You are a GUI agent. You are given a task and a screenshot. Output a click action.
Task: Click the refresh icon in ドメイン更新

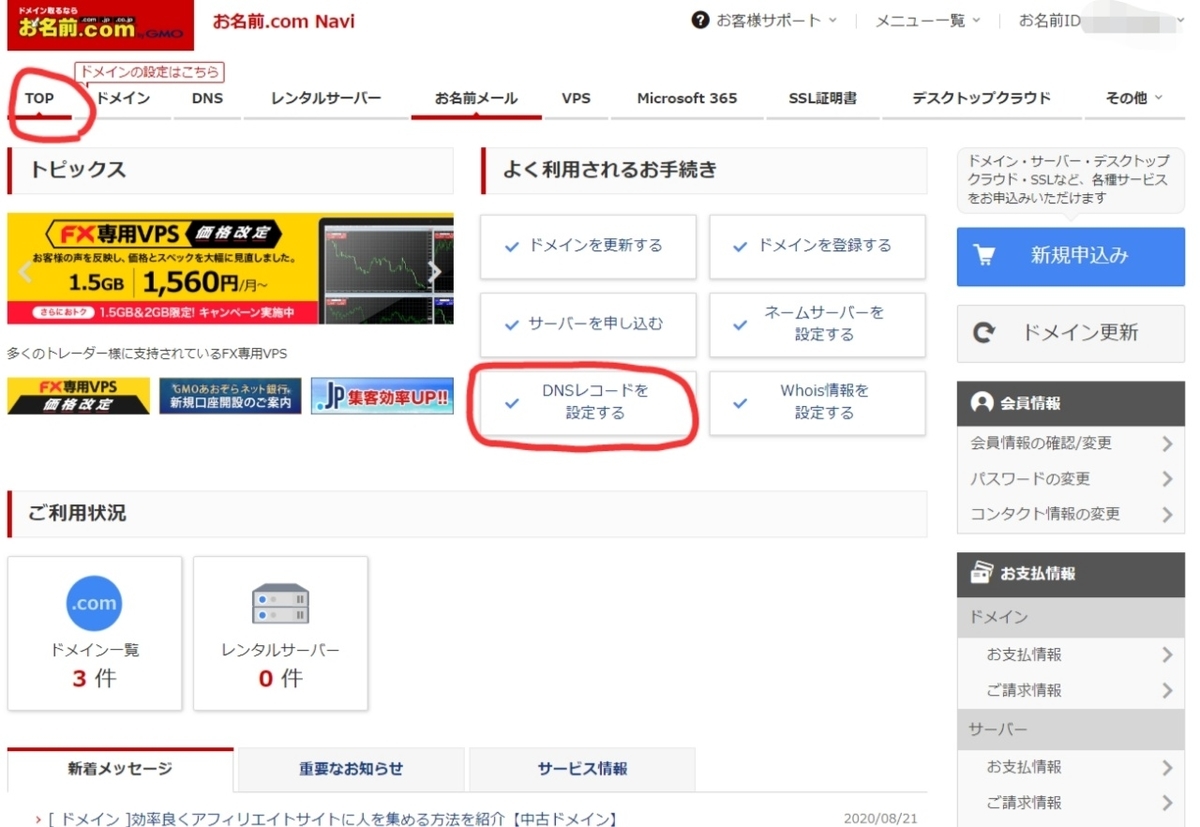pos(984,333)
